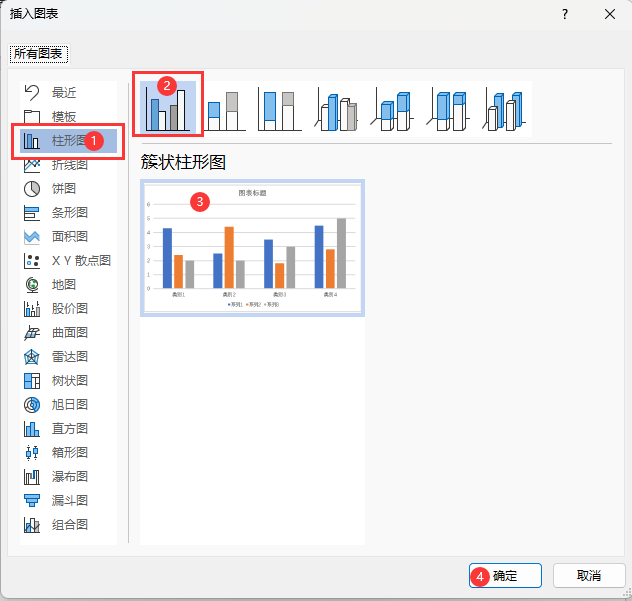The height and width of the screenshot is (601, 632).
Task: Choose the 地图 map chart category
Action: point(69,285)
